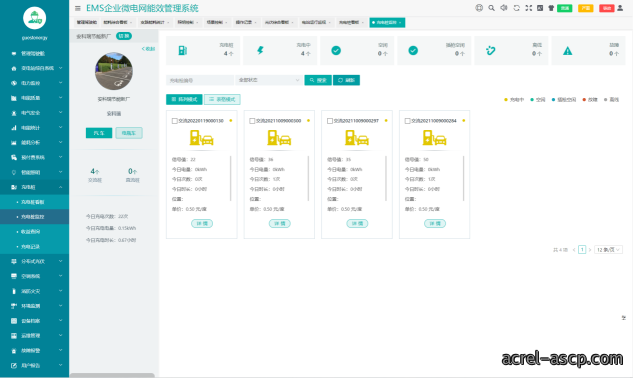Switch to the highlighted teal page tab

pos(387,23)
